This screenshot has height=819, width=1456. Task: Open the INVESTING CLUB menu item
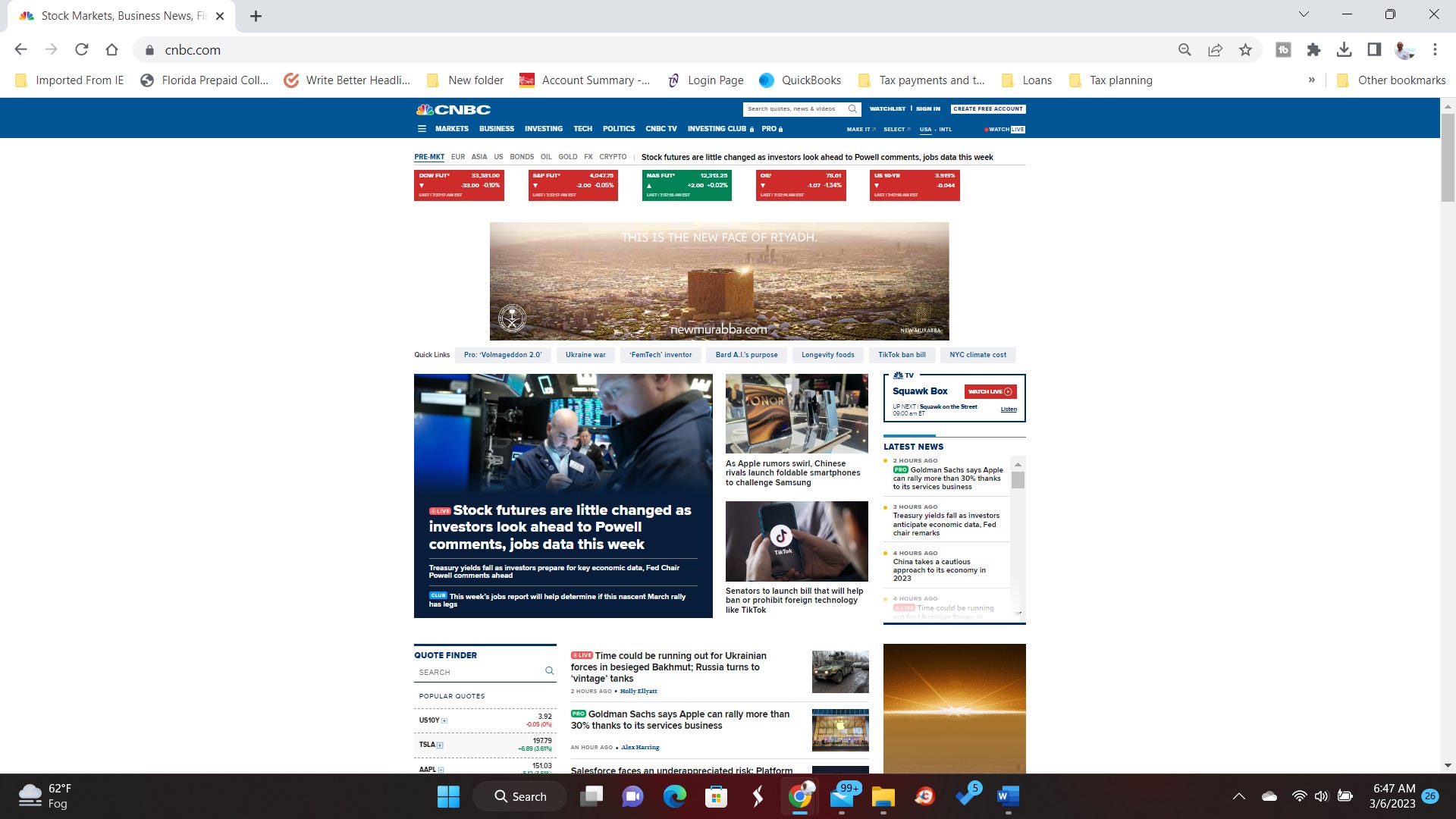click(x=720, y=129)
